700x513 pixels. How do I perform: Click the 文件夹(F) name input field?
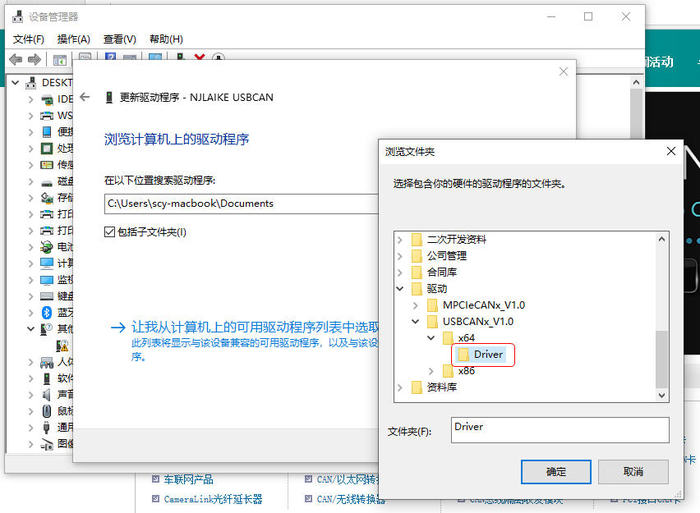click(x=560, y=430)
